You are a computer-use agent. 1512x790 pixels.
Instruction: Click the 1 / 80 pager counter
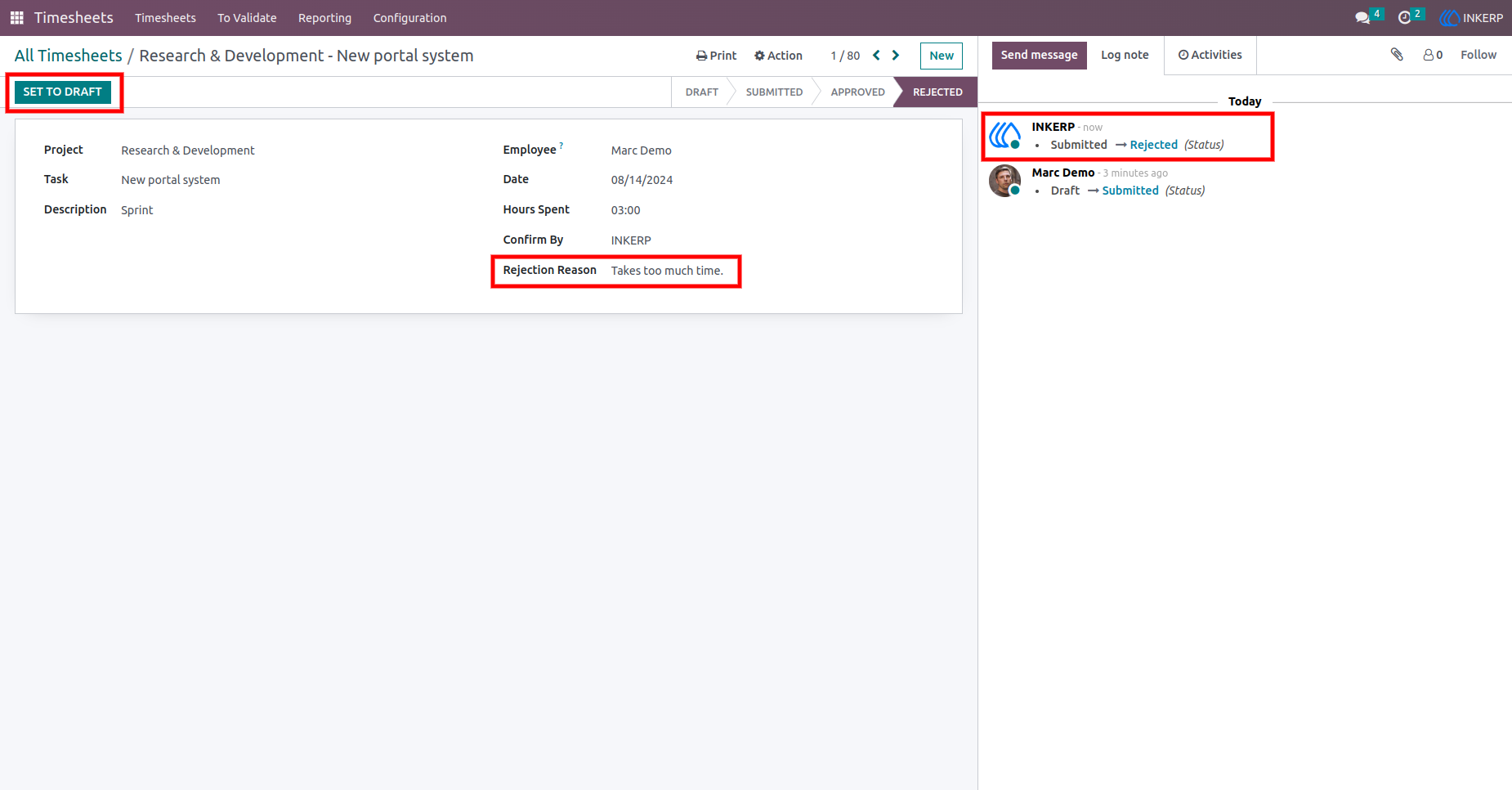coord(845,56)
